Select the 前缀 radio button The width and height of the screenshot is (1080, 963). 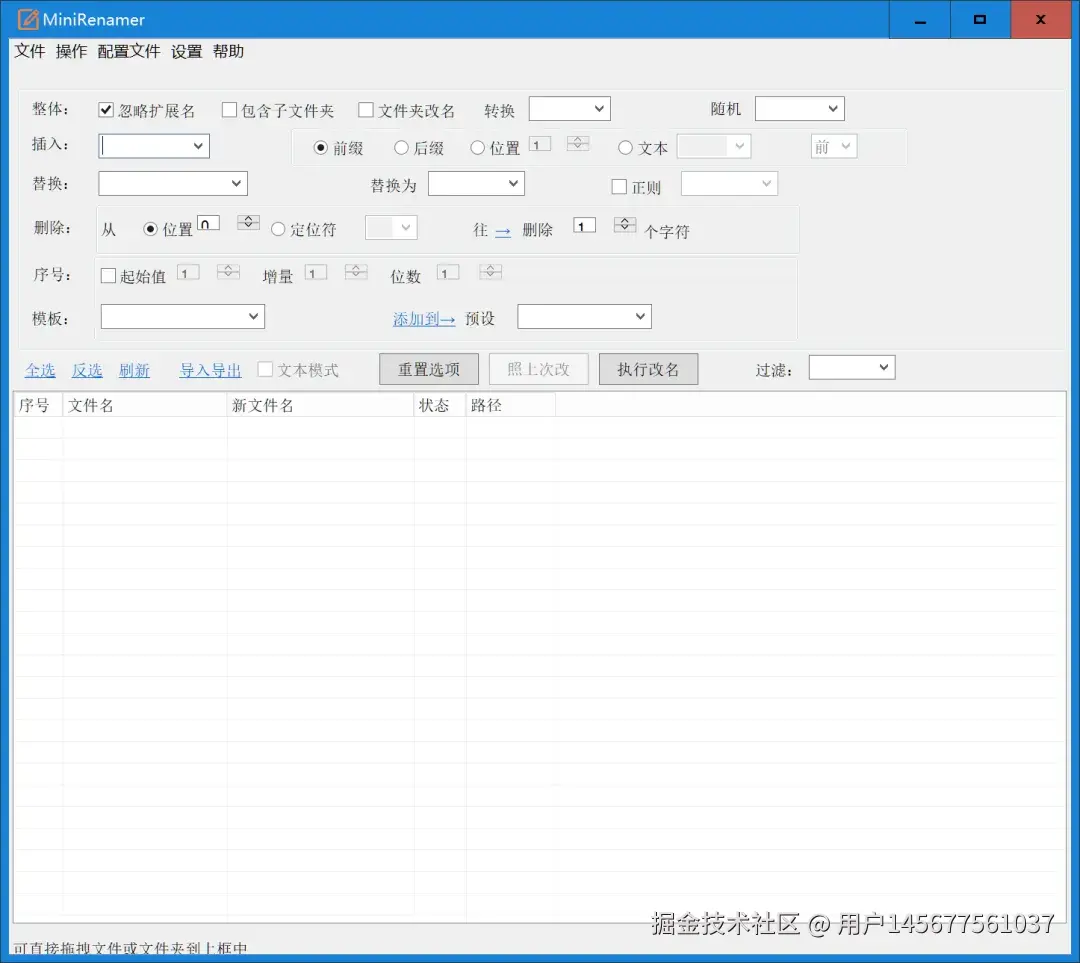(320, 147)
